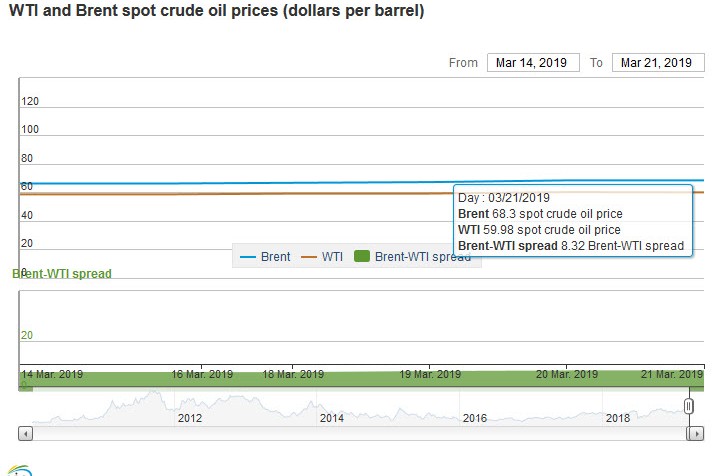Click the tooltip's Brent-WTI spread 8.32 line
The width and height of the screenshot is (714, 476).
tap(571, 246)
